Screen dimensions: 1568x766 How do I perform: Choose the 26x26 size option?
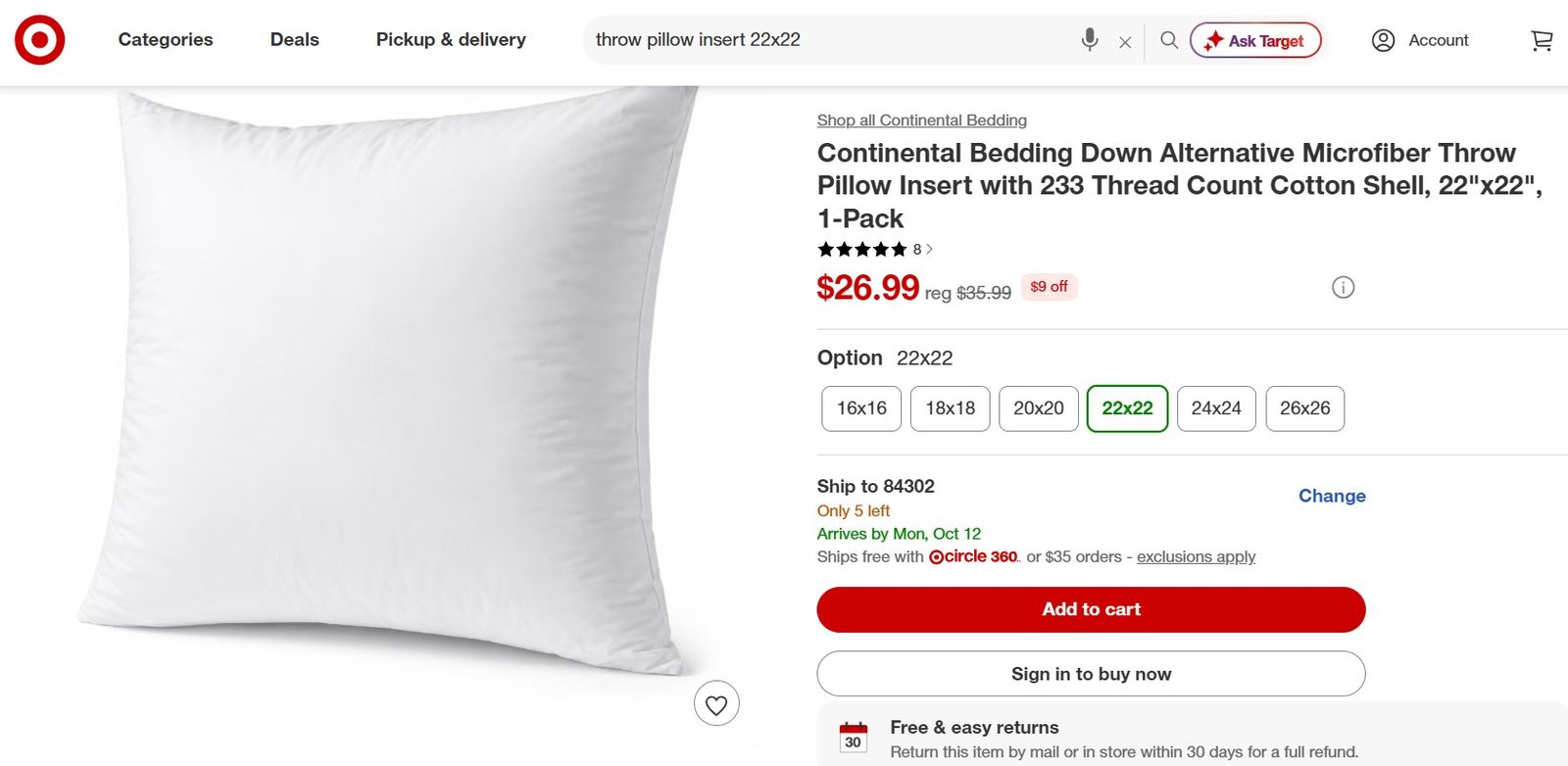[x=1305, y=408]
